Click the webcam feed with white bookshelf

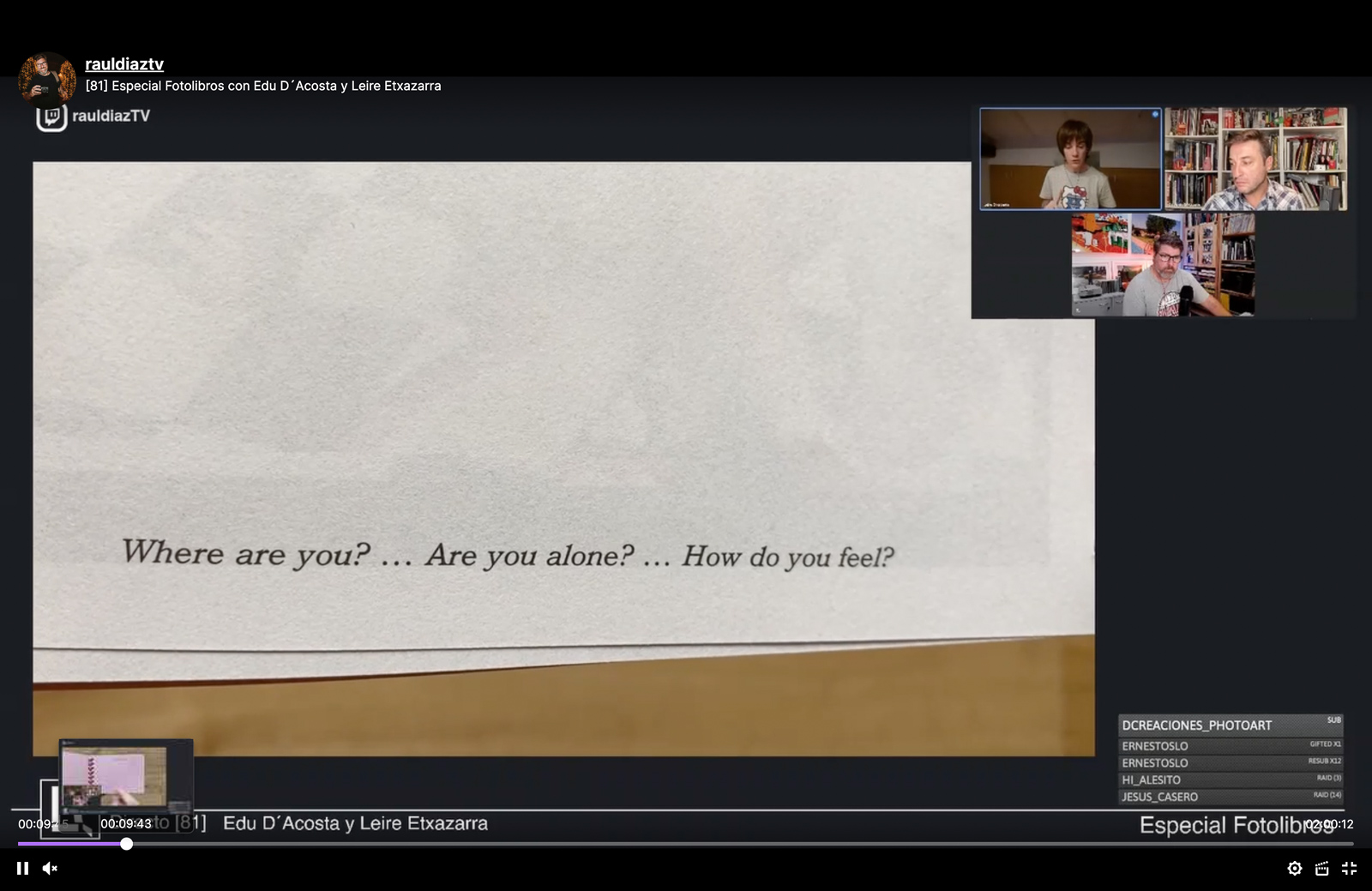pyautogui.click(x=1255, y=159)
